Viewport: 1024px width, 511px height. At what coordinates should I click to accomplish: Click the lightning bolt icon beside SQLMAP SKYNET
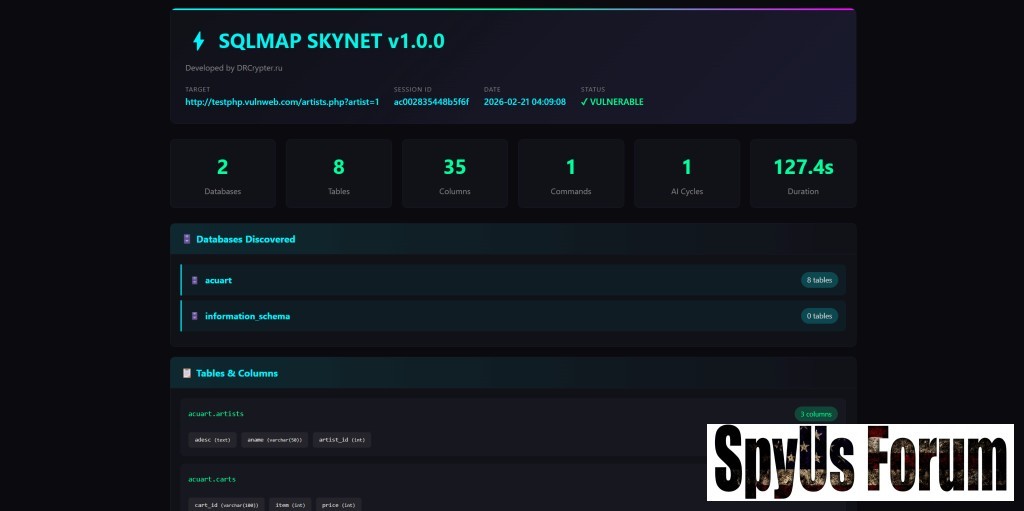coord(198,41)
